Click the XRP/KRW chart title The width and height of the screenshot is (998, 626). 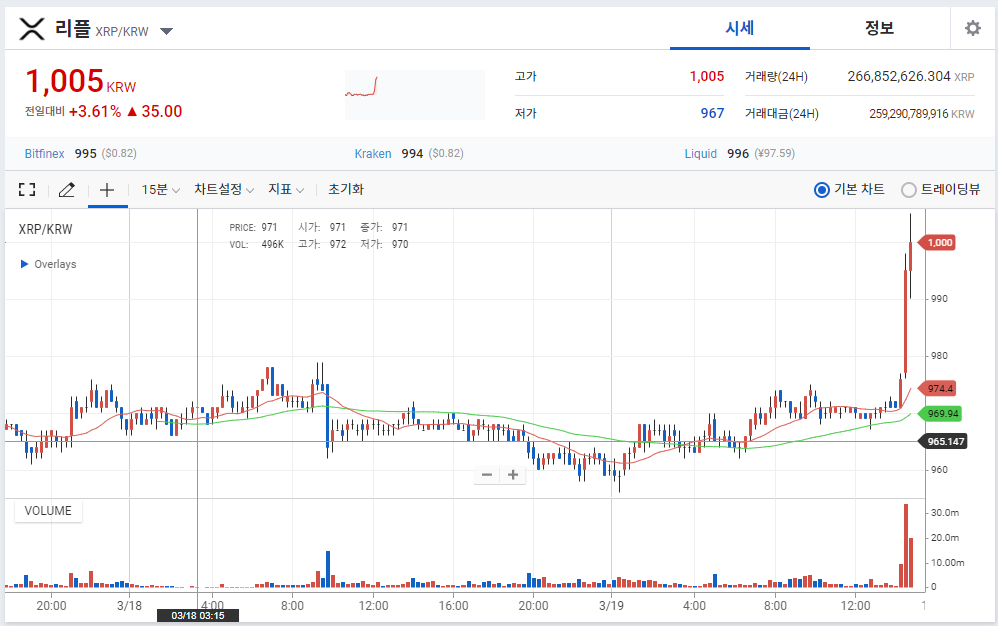click(45, 229)
